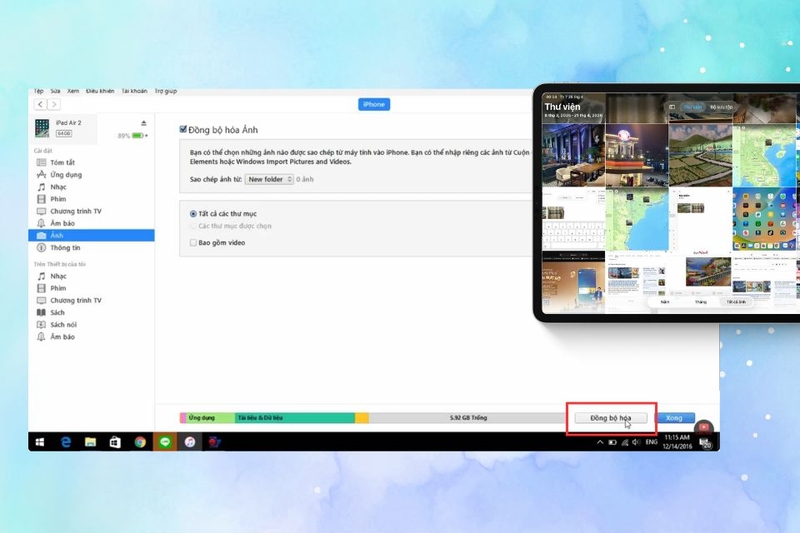The width and height of the screenshot is (800, 533).
Task: Open the Trợ giúp menu
Action: (x=166, y=91)
